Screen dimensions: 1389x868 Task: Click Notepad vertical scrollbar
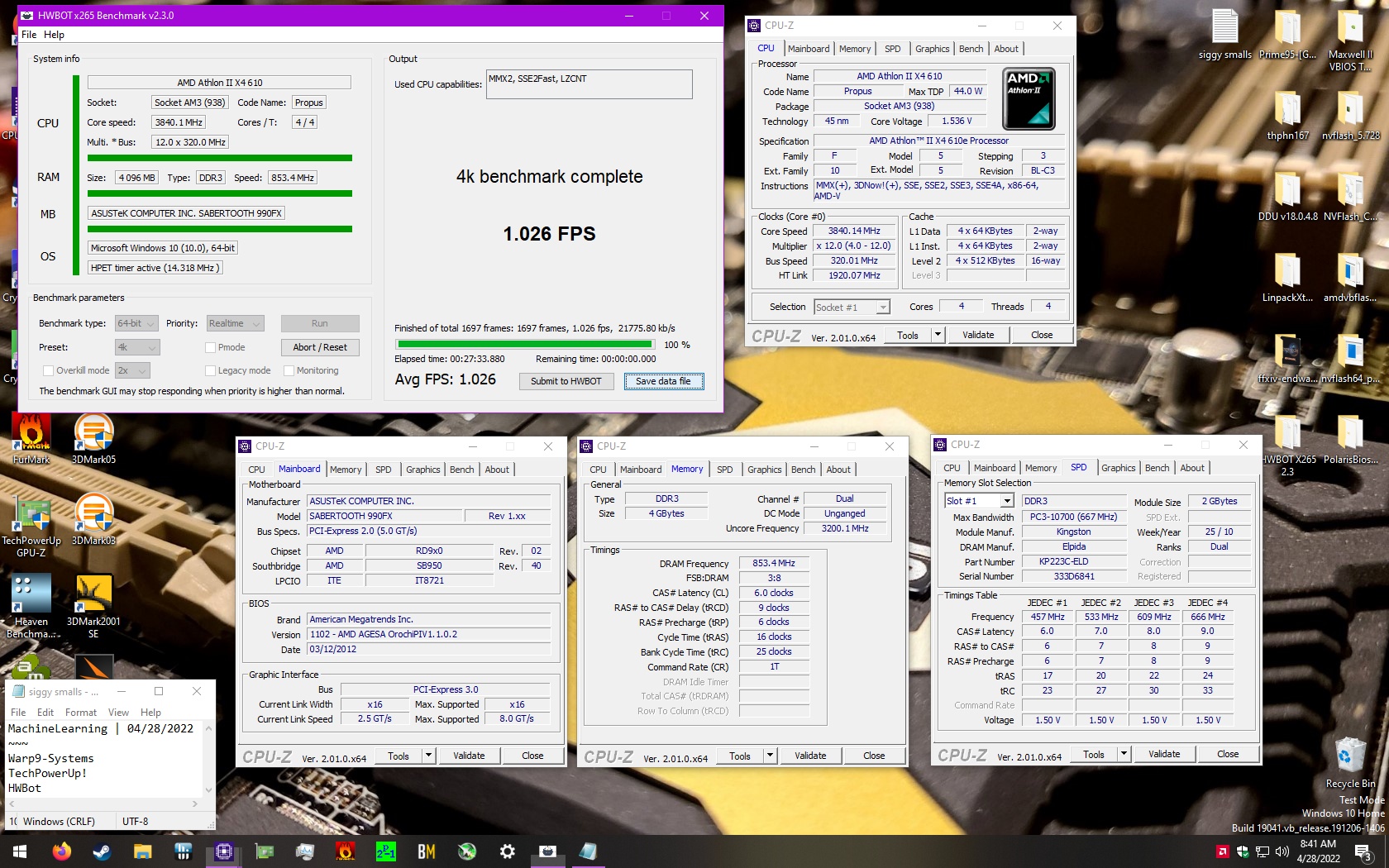coord(208,759)
